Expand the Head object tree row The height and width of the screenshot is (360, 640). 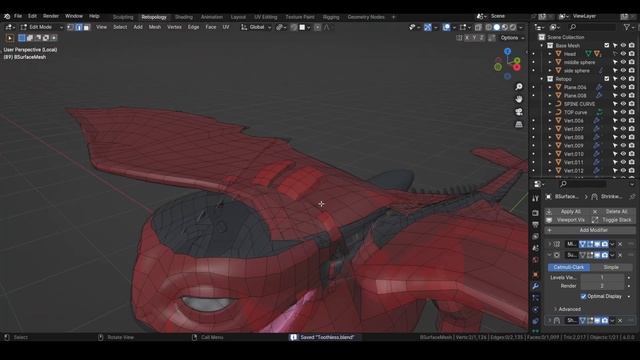click(550, 54)
